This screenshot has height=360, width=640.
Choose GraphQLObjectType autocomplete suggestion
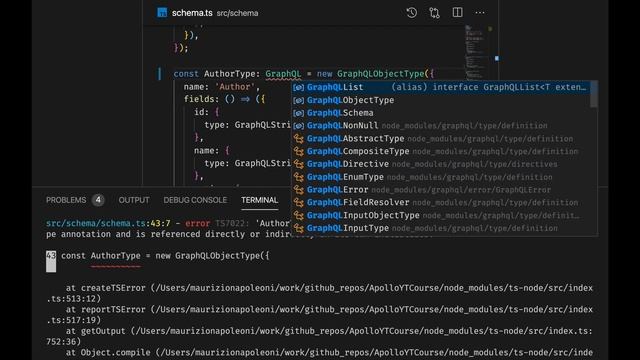pos(441,100)
